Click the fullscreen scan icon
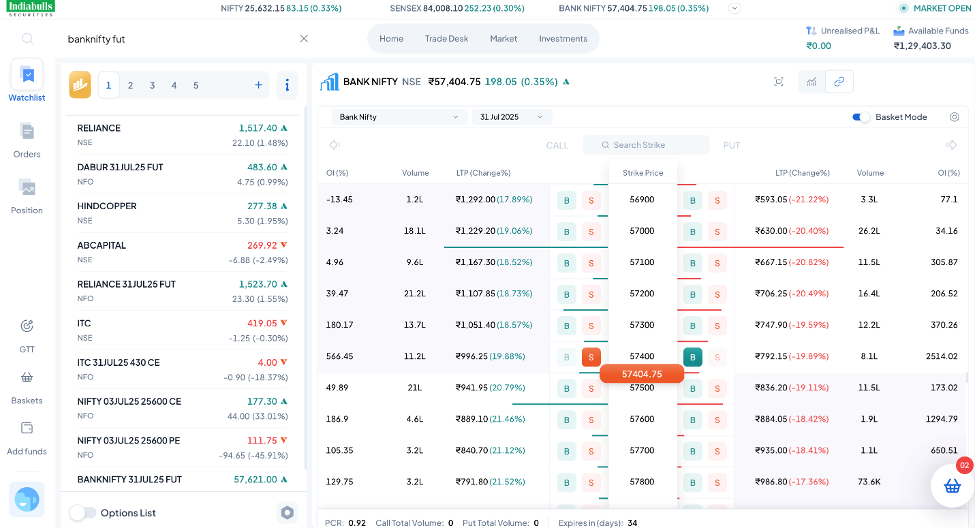 click(778, 82)
